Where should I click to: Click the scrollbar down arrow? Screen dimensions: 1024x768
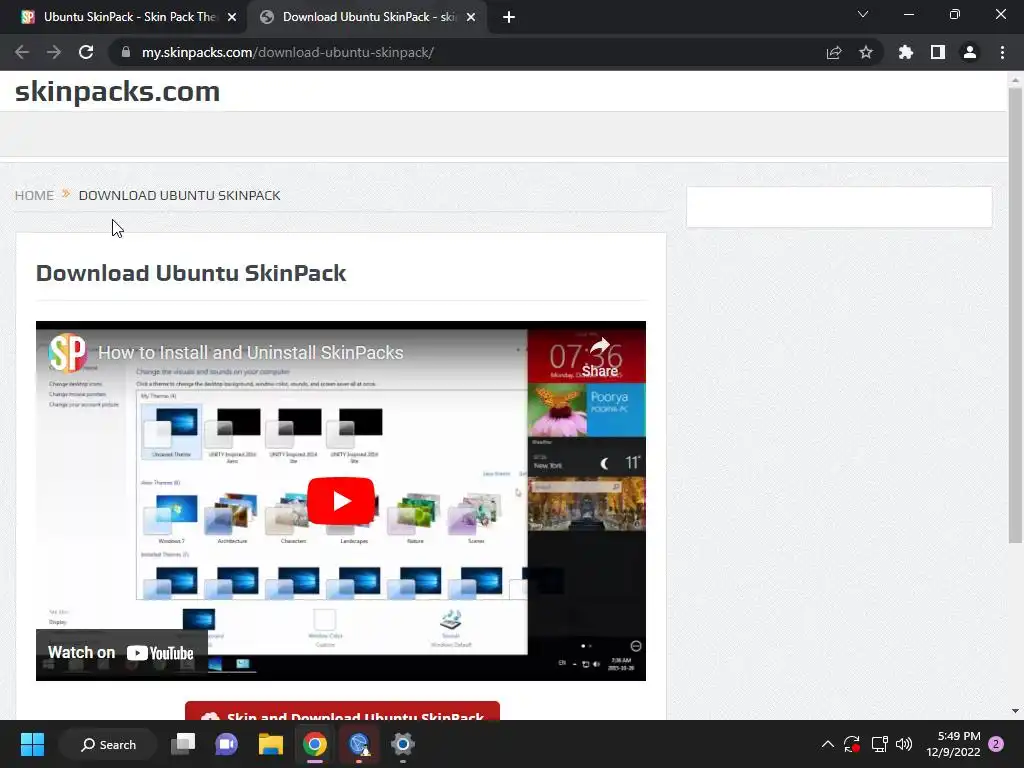(x=1015, y=711)
